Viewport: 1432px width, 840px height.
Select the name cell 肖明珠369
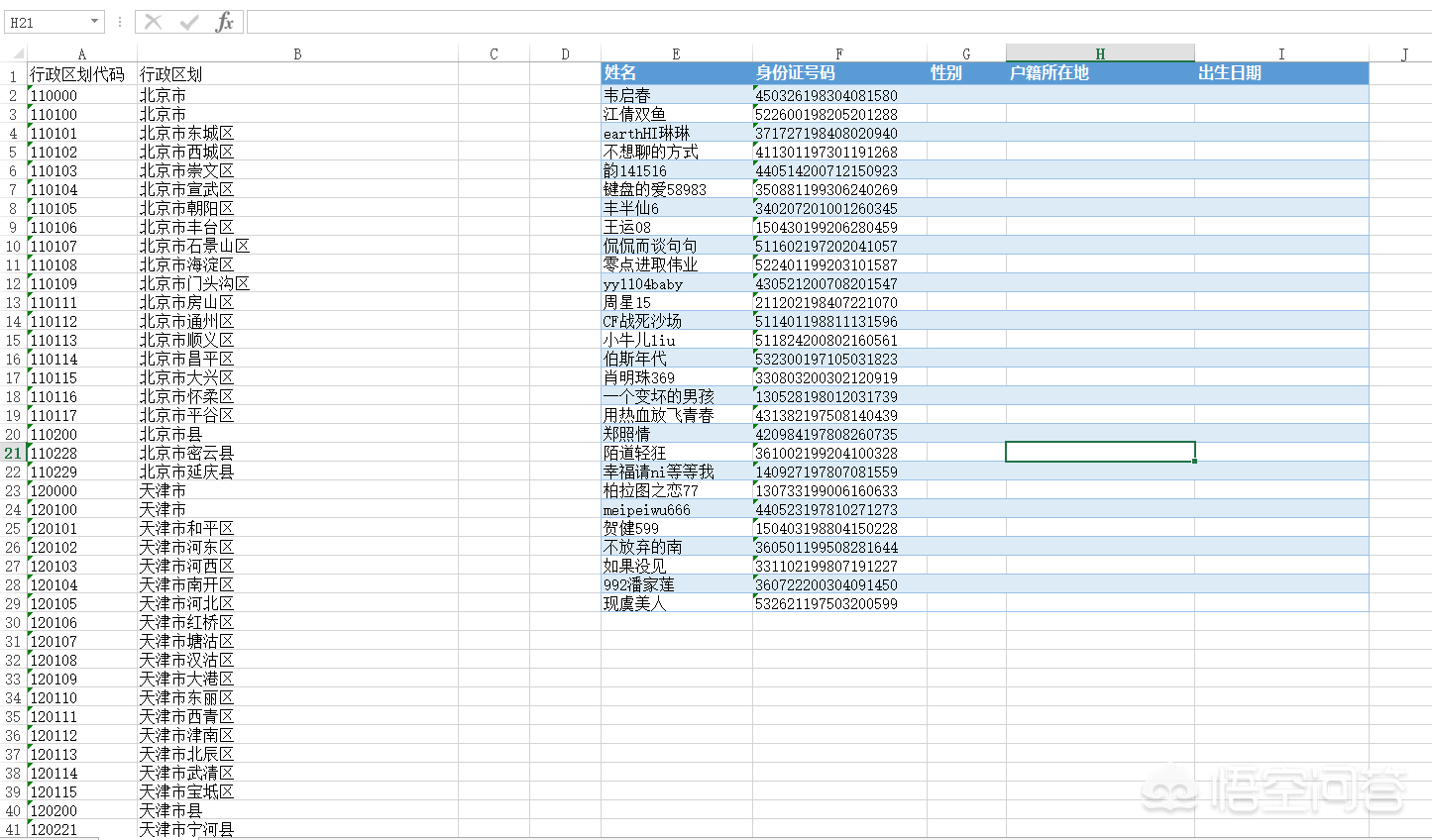coord(676,377)
